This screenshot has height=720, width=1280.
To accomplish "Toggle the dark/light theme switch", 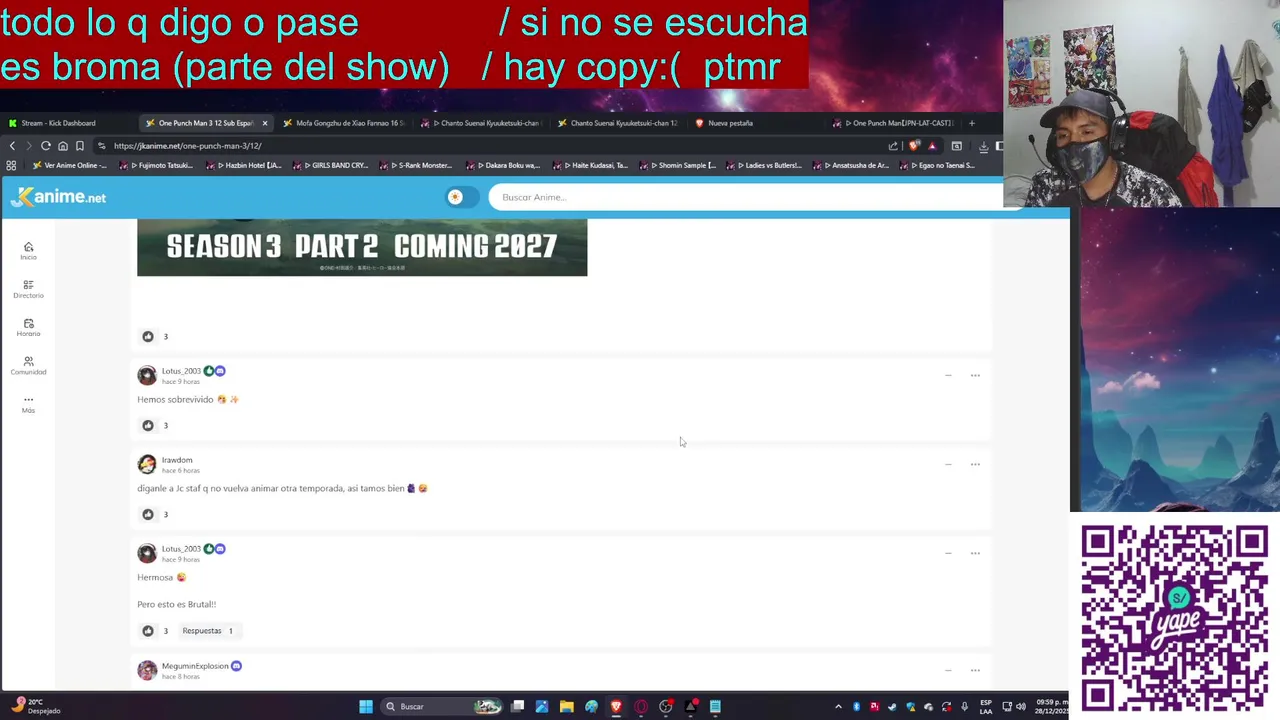I will pos(460,197).
